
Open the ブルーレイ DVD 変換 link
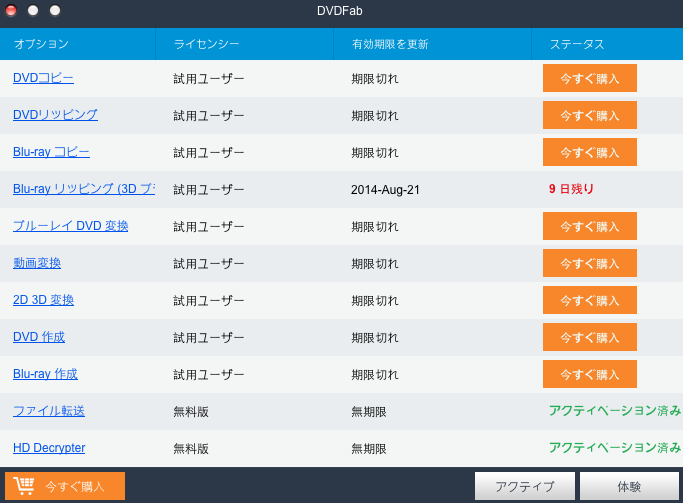coord(71,226)
